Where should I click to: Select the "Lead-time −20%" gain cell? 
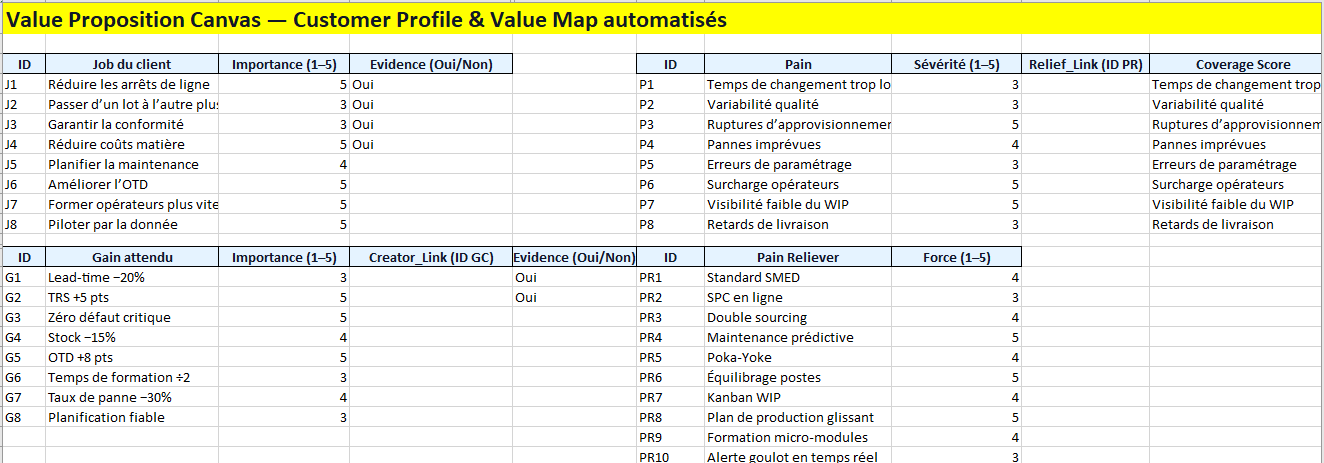click(131, 277)
